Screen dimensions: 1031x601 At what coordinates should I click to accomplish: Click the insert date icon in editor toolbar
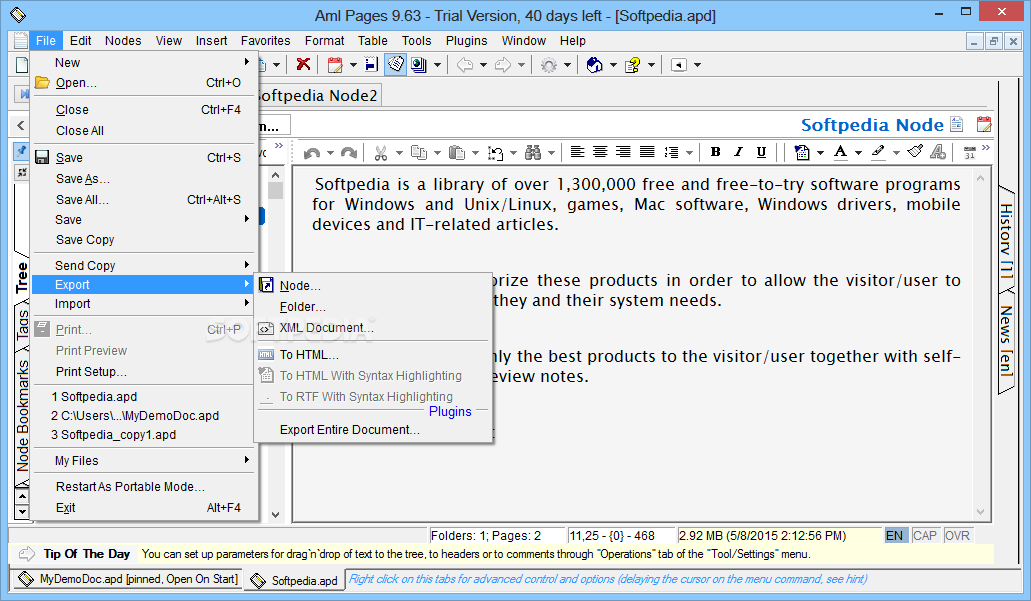[970, 153]
